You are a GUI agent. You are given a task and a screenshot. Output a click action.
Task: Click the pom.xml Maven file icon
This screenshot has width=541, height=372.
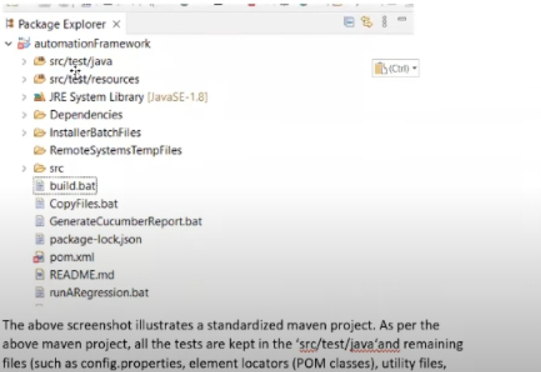click(39, 257)
